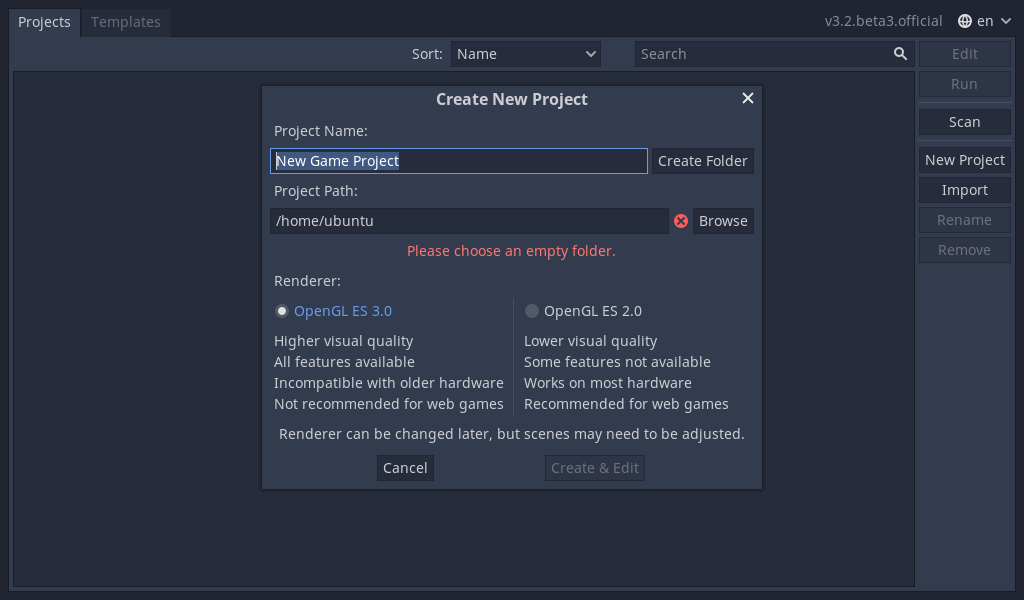Click the red error icon beside project path
This screenshot has width=1024, height=600.
pyautogui.click(x=680, y=221)
